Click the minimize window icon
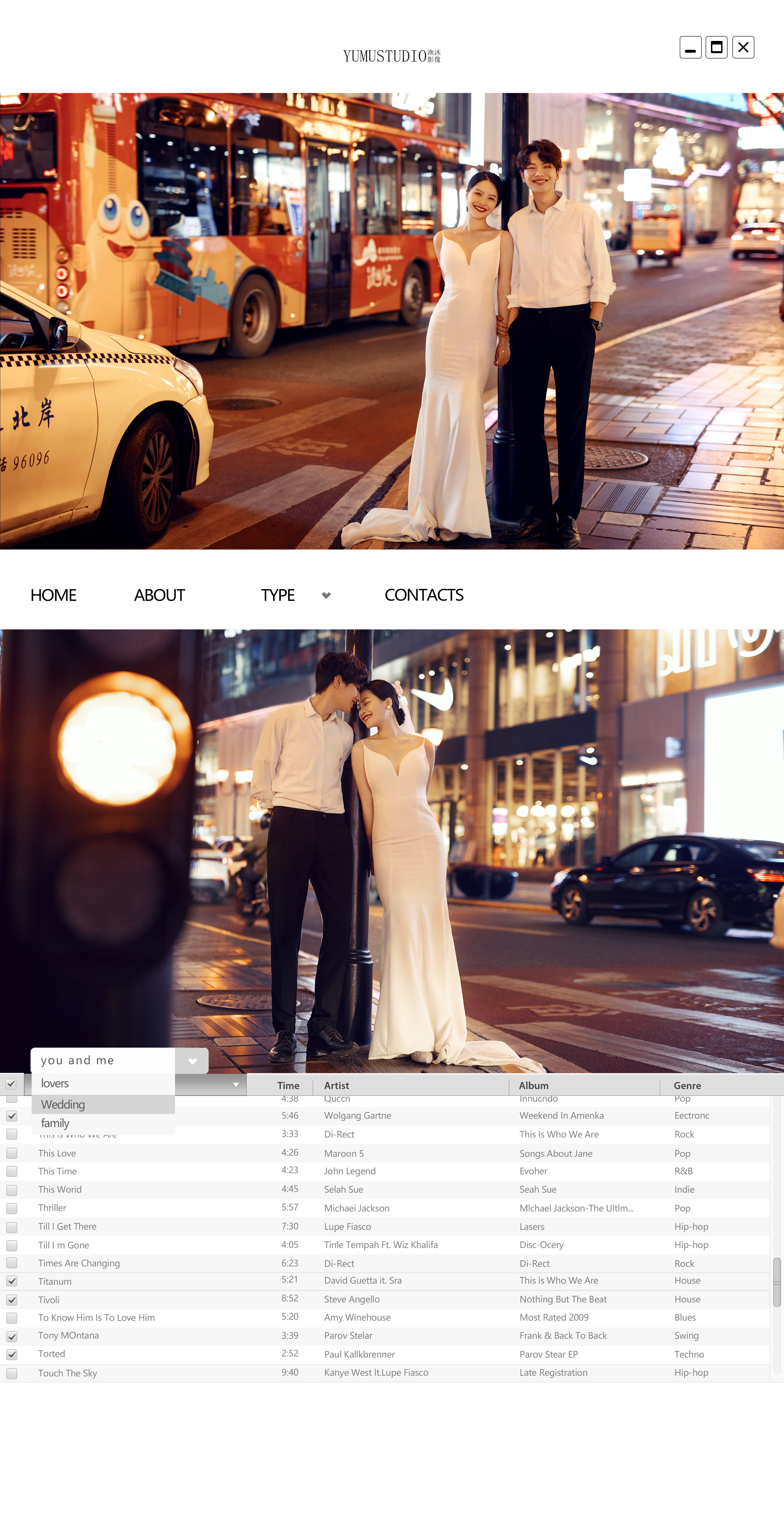This screenshot has height=1515, width=784. tap(691, 48)
